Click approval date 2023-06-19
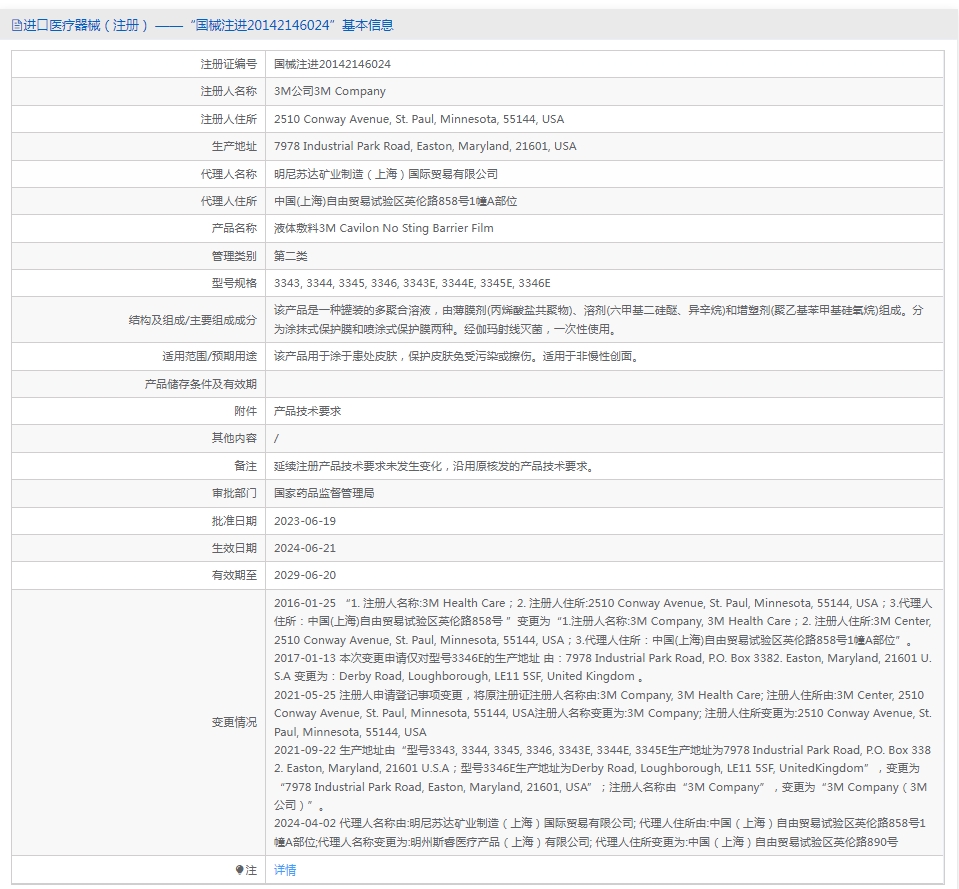 (305, 522)
